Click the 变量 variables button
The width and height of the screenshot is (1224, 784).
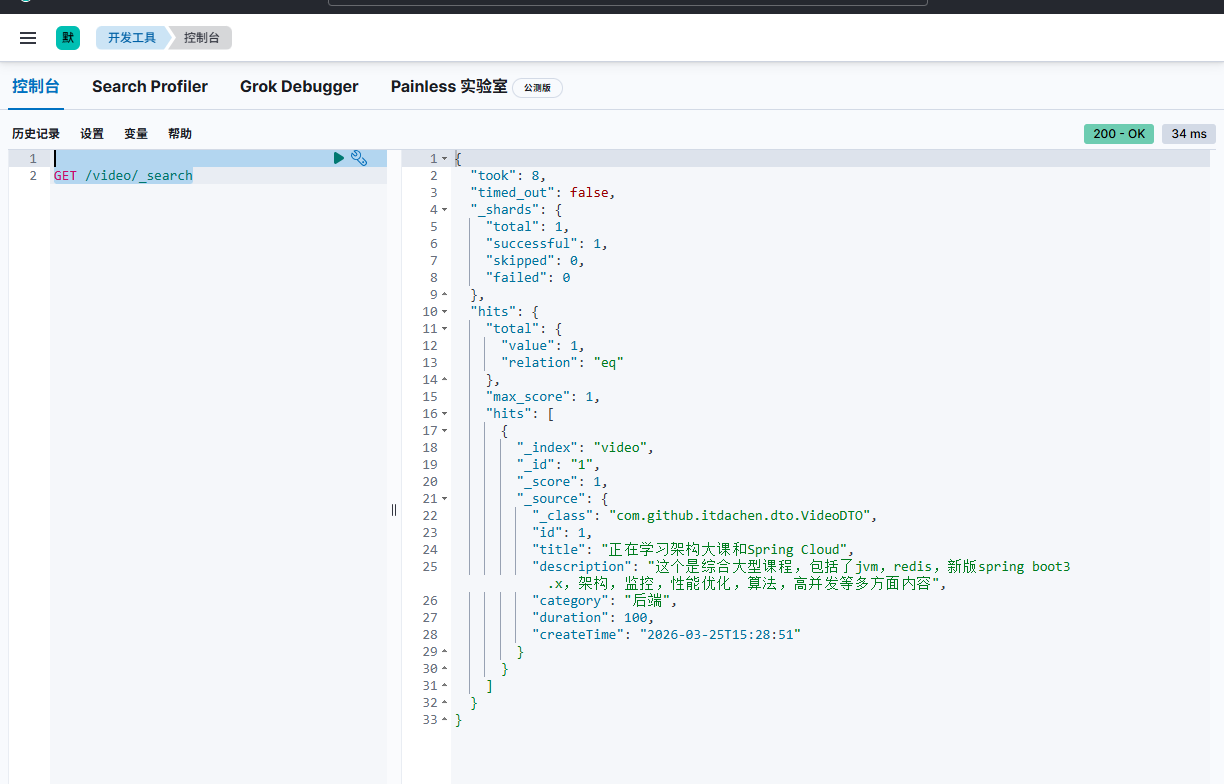(x=136, y=134)
